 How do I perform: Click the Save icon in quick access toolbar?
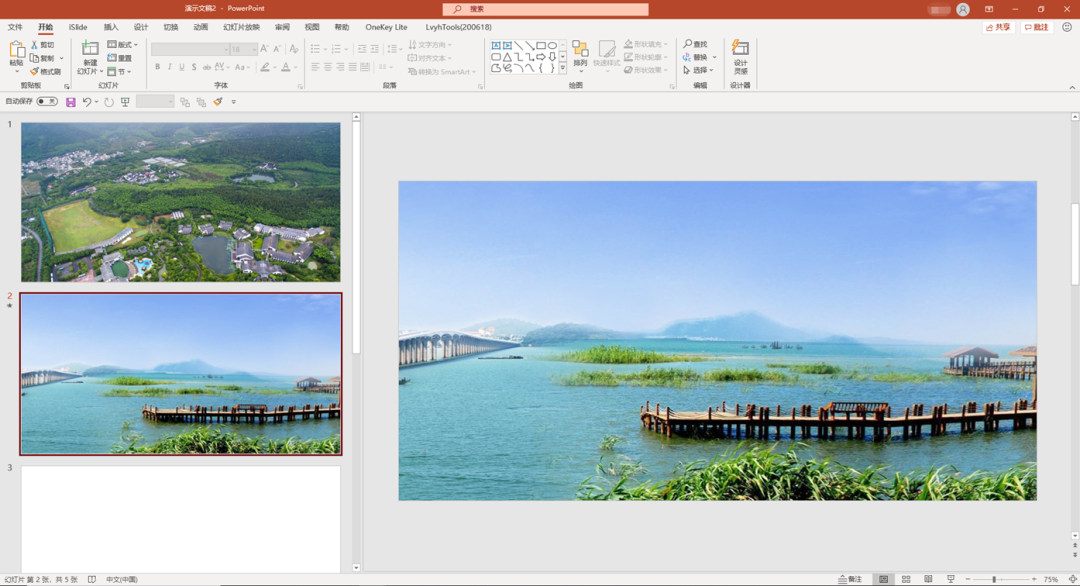pos(71,102)
